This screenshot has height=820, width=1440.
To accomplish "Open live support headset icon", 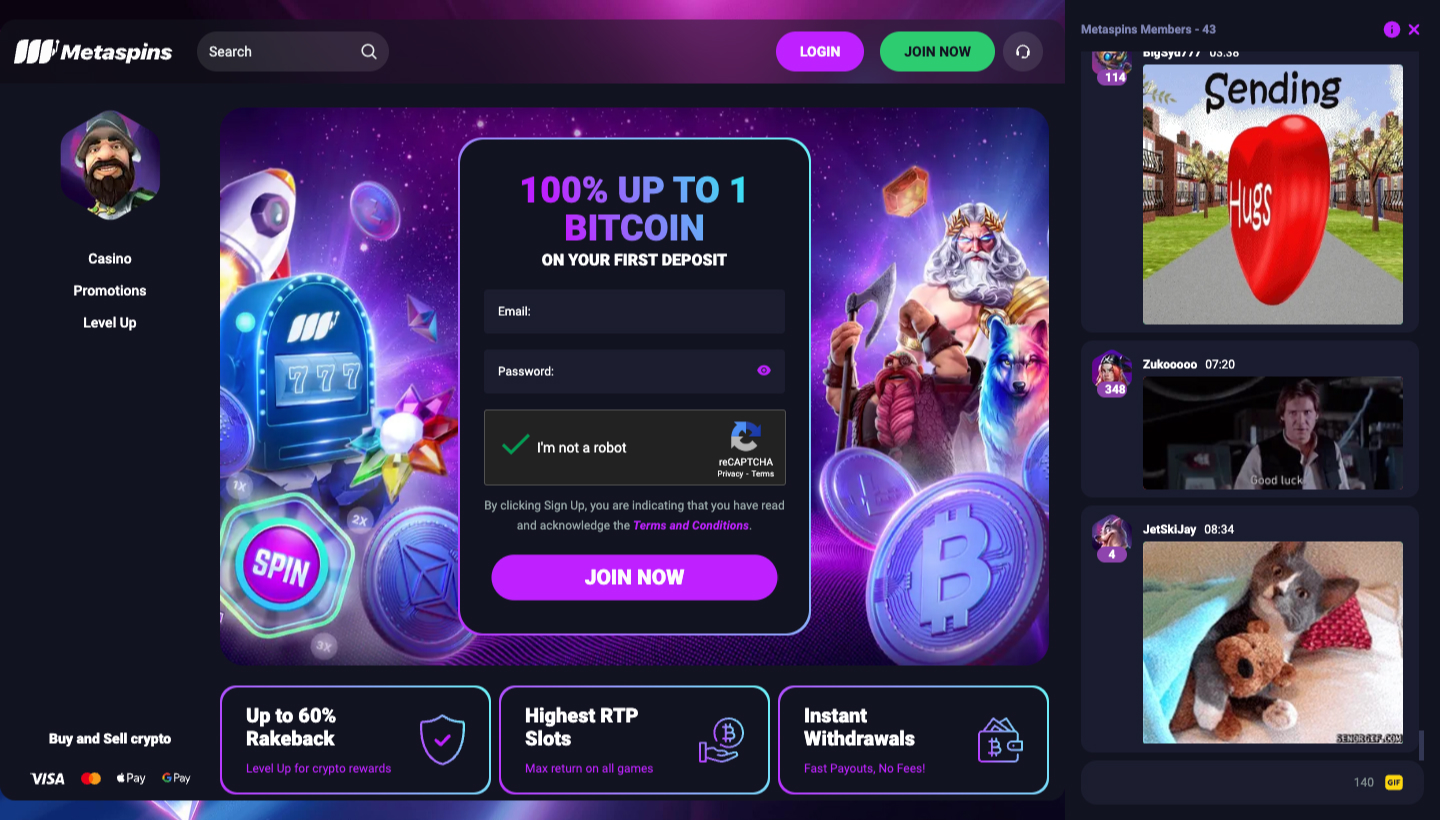I will click(1022, 52).
